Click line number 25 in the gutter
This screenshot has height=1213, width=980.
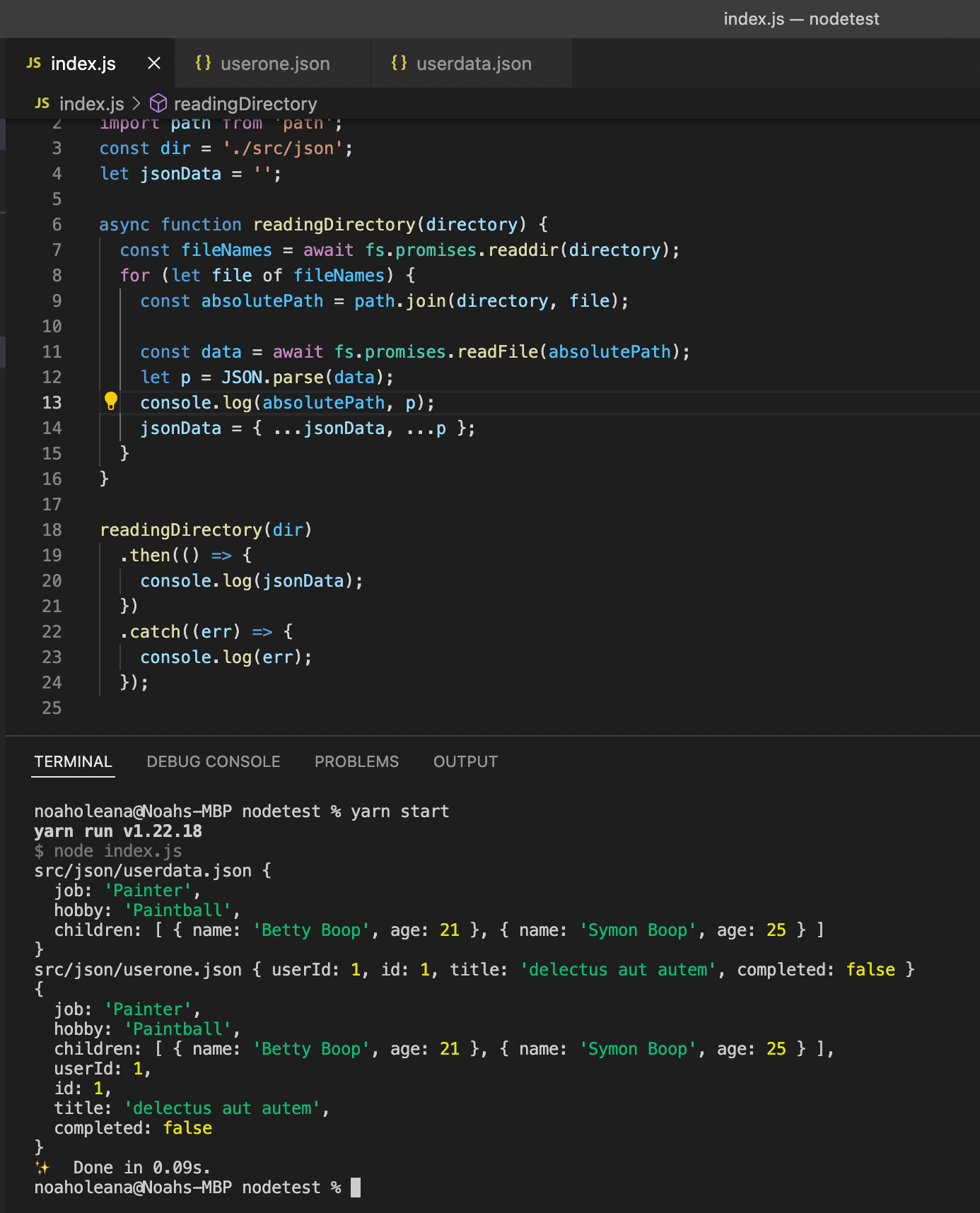pos(52,708)
